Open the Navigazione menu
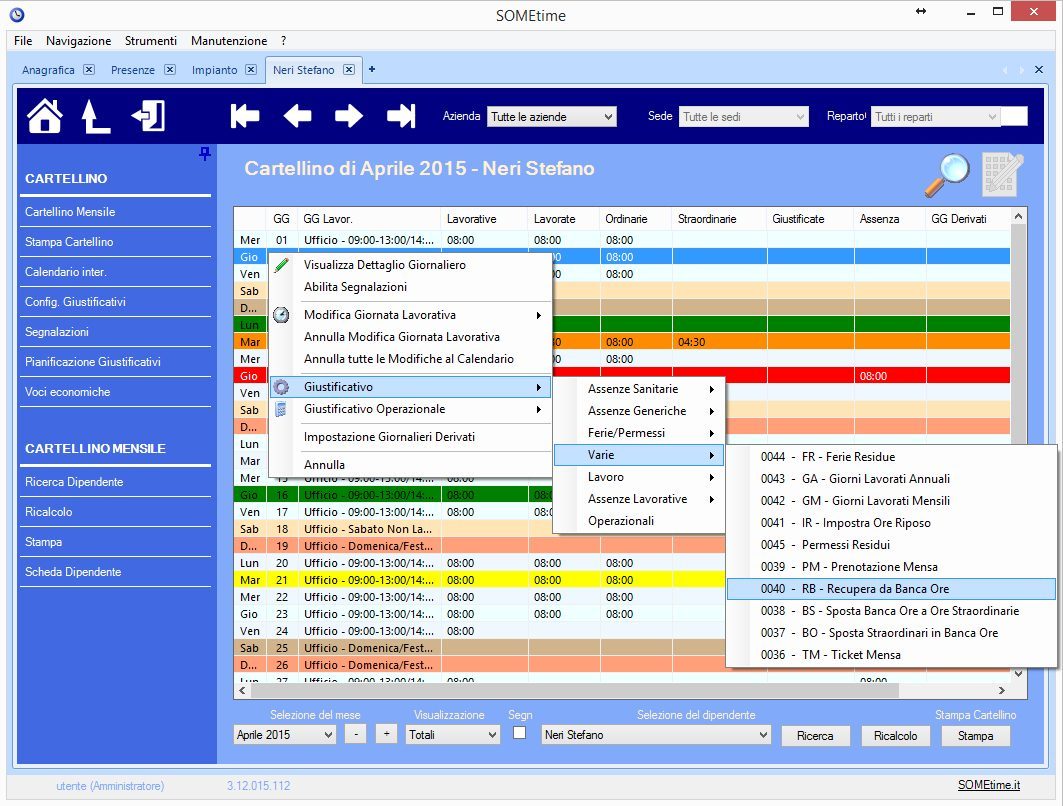The width and height of the screenshot is (1063, 806). [x=79, y=41]
